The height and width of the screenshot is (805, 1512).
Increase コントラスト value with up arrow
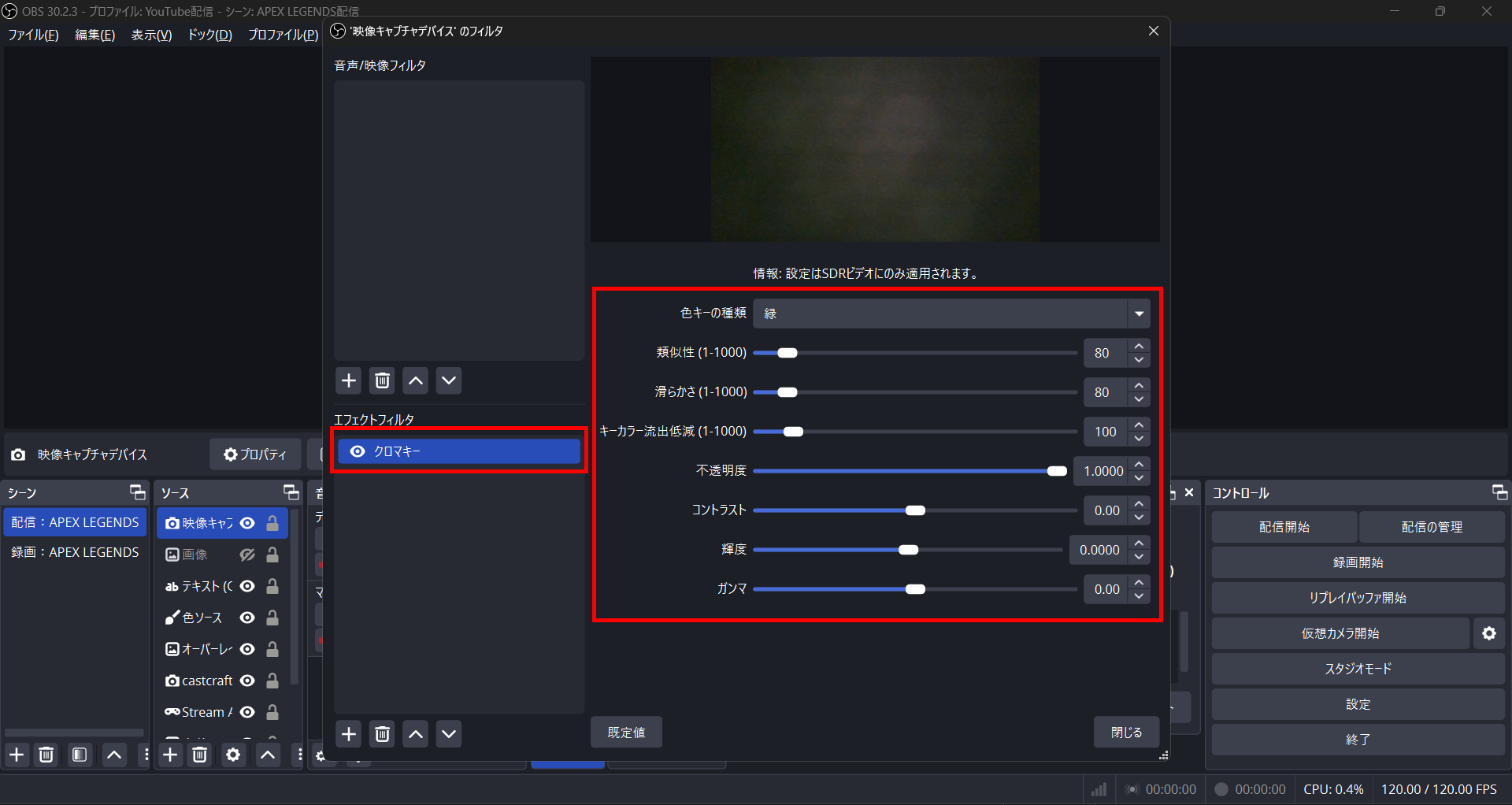click(1139, 503)
